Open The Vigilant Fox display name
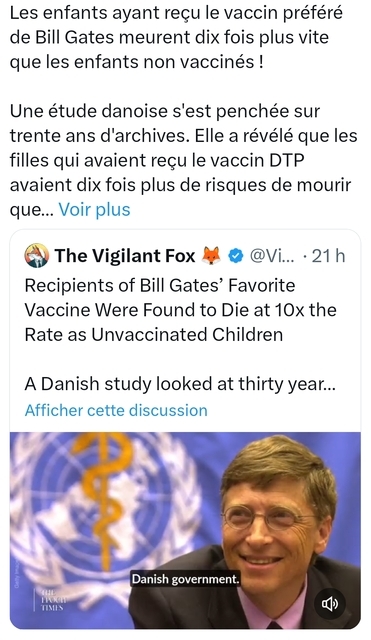The height and width of the screenshot is (640, 371). click(x=125, y=256)
